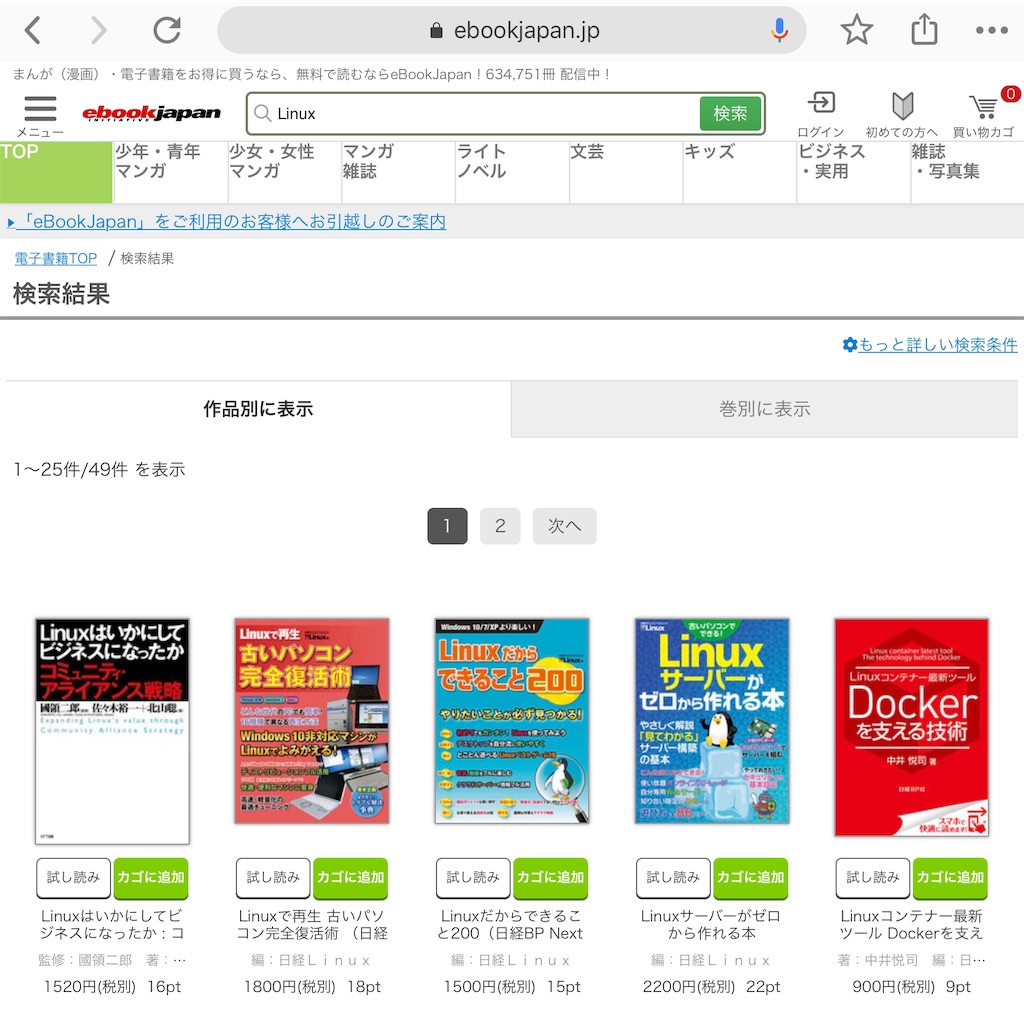This screenshot has height=1013, width=1024.
Task: Click the green 検索 button
Action: coord(730,114)
